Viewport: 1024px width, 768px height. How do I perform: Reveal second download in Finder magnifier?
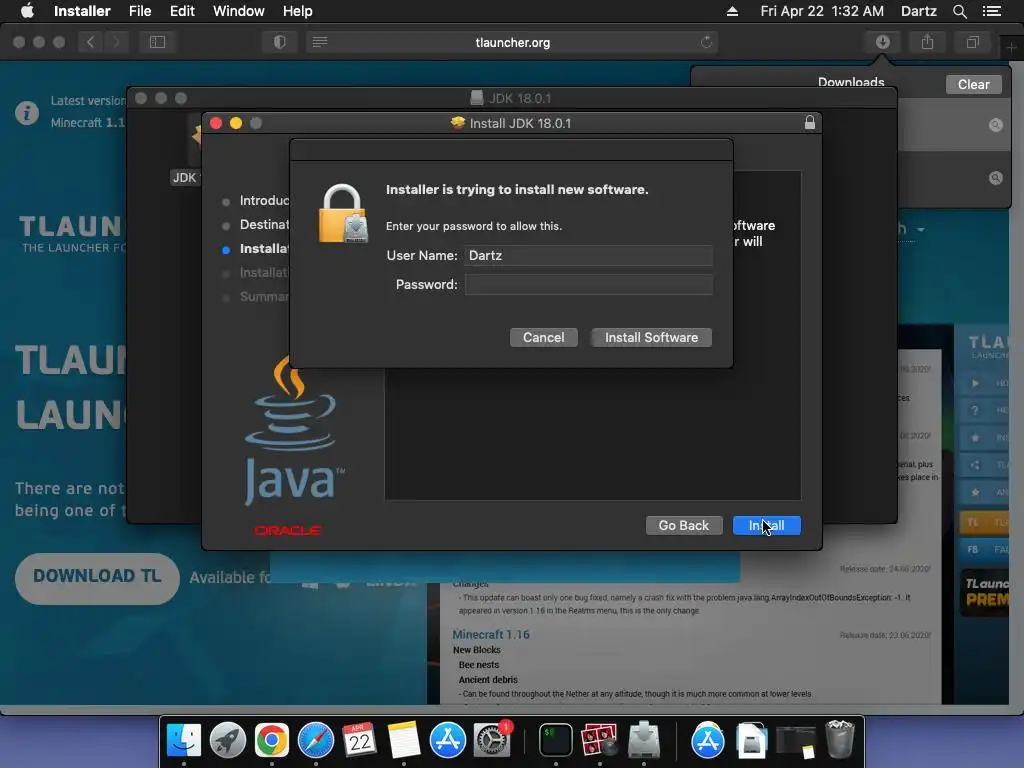coord(995,178)
